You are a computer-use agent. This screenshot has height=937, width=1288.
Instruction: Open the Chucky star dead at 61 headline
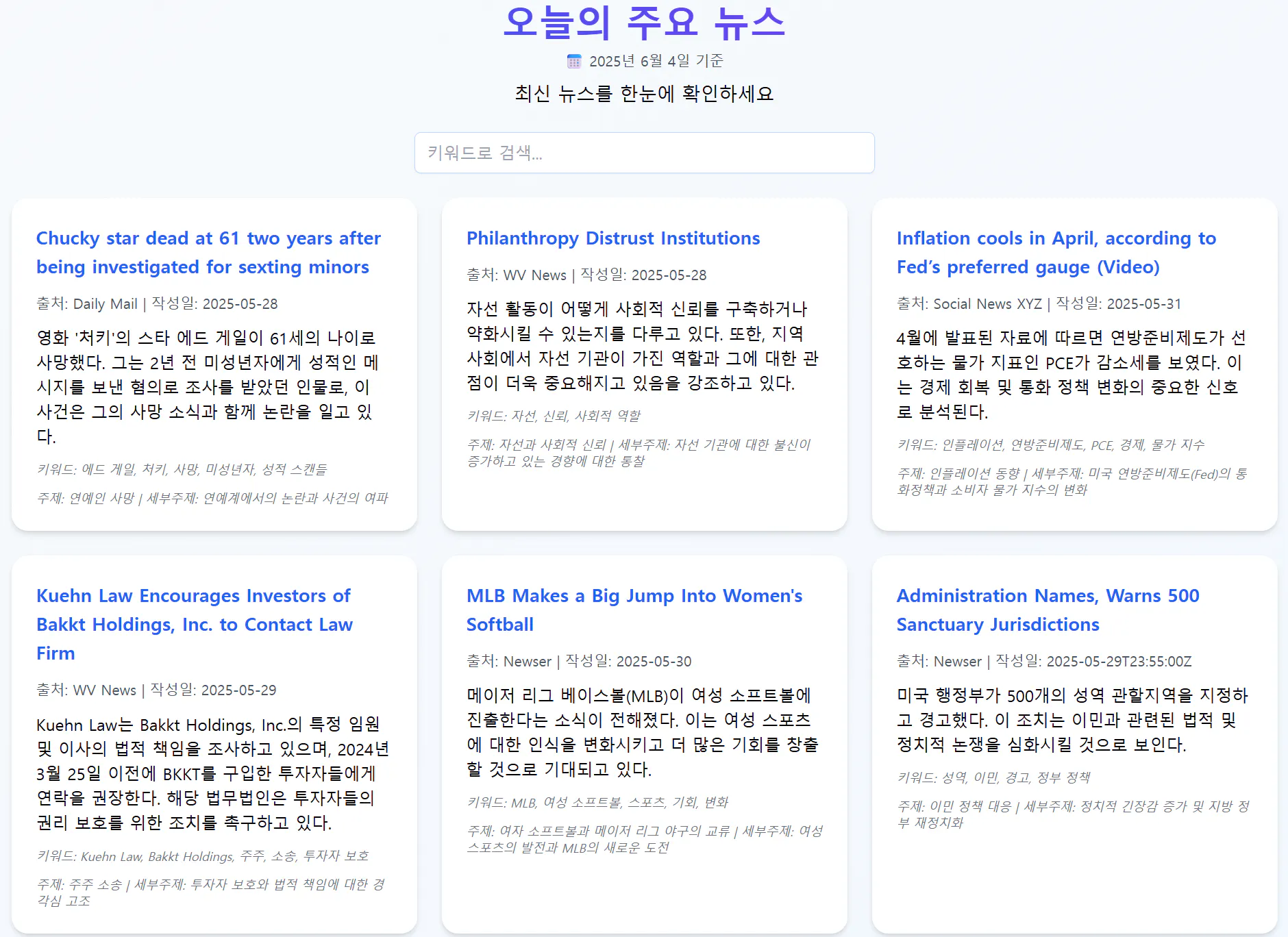pos(208,253)
